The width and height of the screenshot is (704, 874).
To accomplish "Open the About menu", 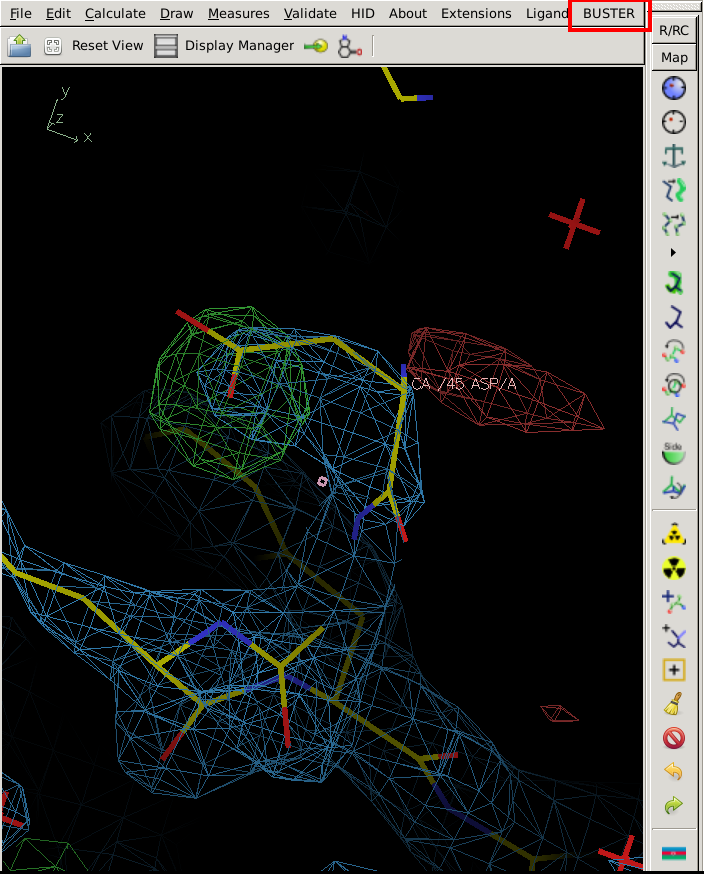I will [407, 13].
